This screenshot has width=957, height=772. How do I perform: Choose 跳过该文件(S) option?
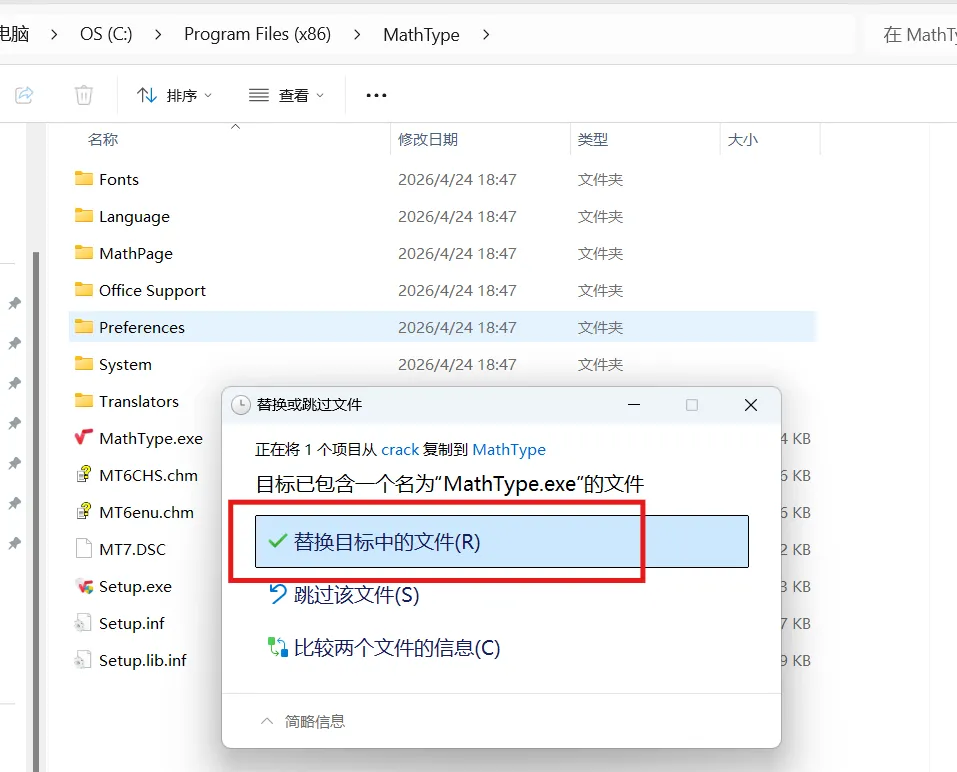[x=356, y=595]
